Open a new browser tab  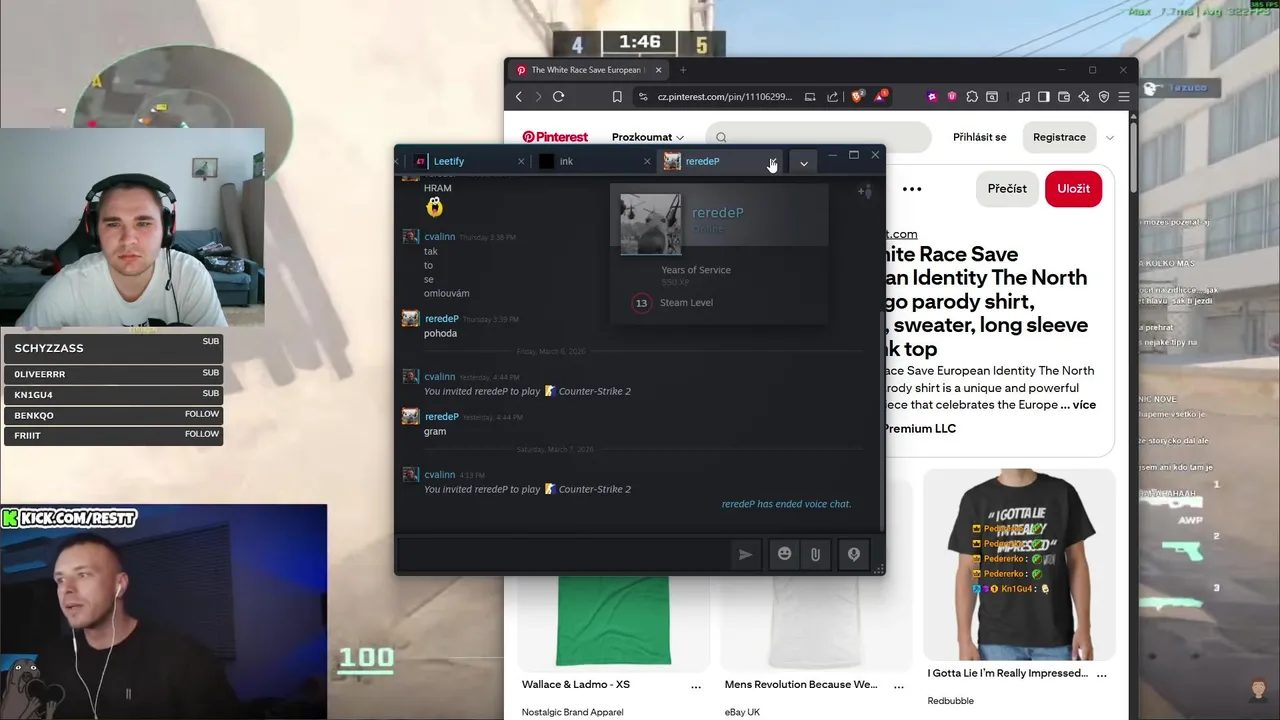(683, 70)
